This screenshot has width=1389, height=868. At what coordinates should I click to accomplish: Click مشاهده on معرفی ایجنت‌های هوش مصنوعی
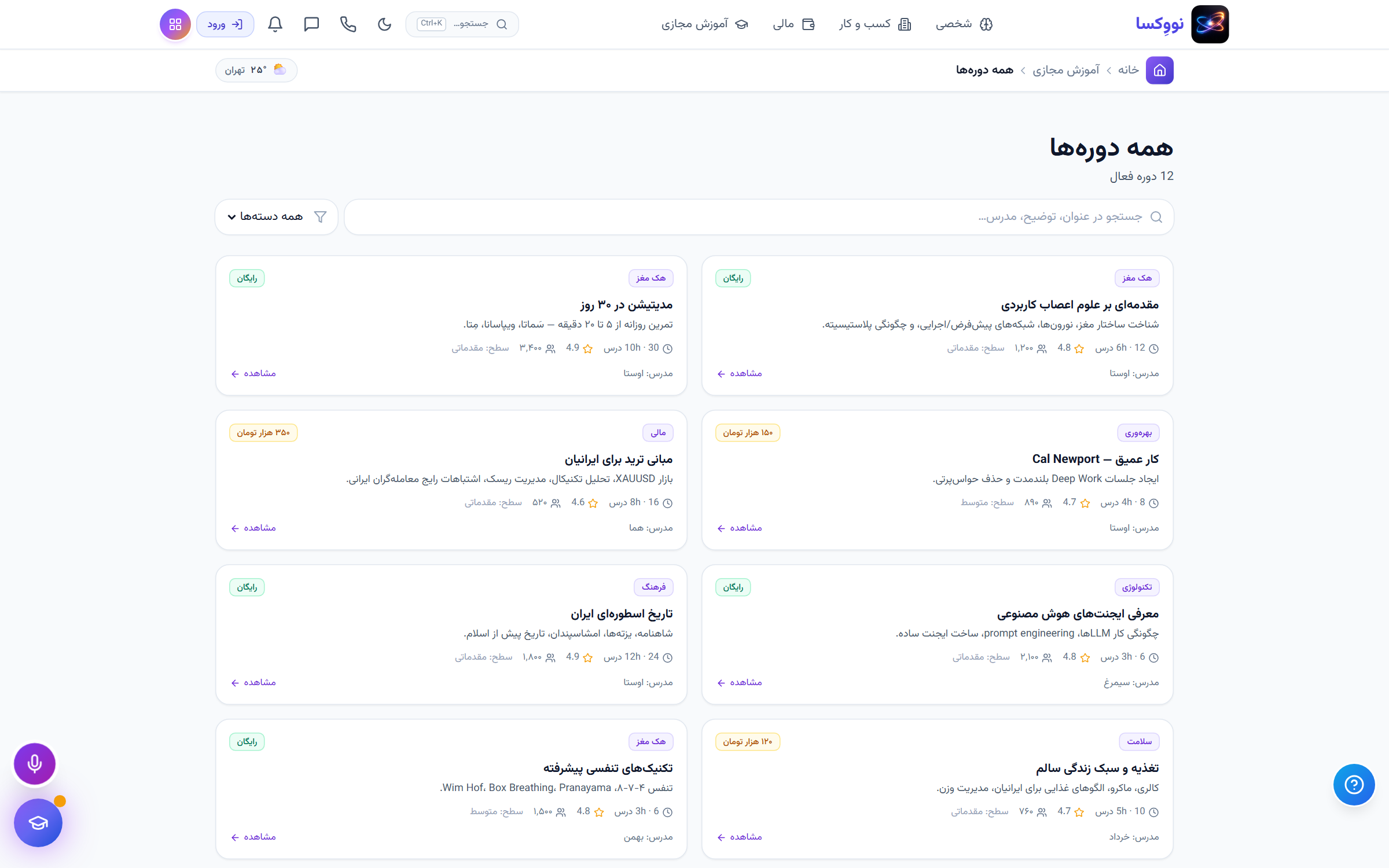[x=740, y=683]
